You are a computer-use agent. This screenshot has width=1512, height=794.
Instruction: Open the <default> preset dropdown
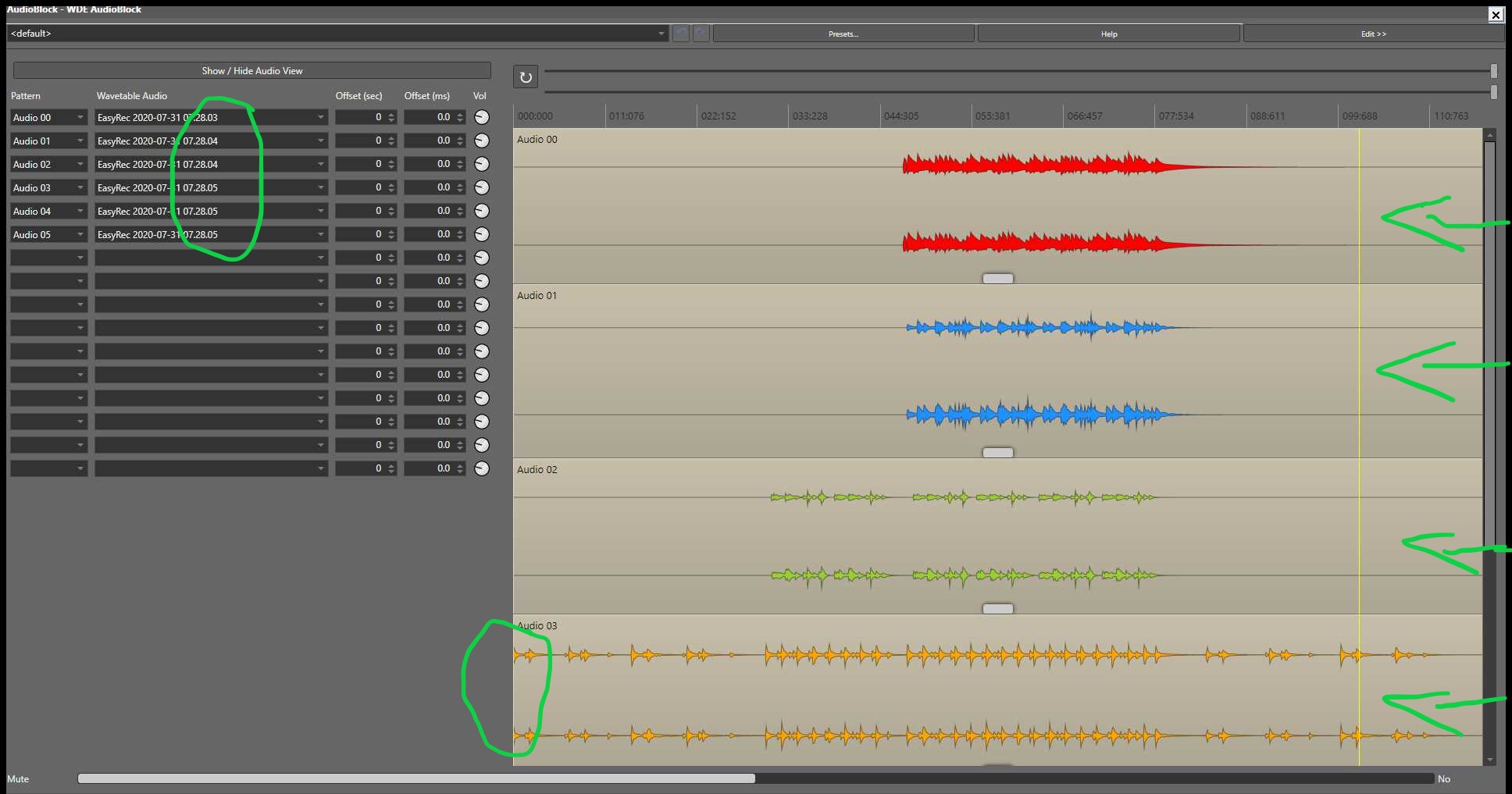660,34
